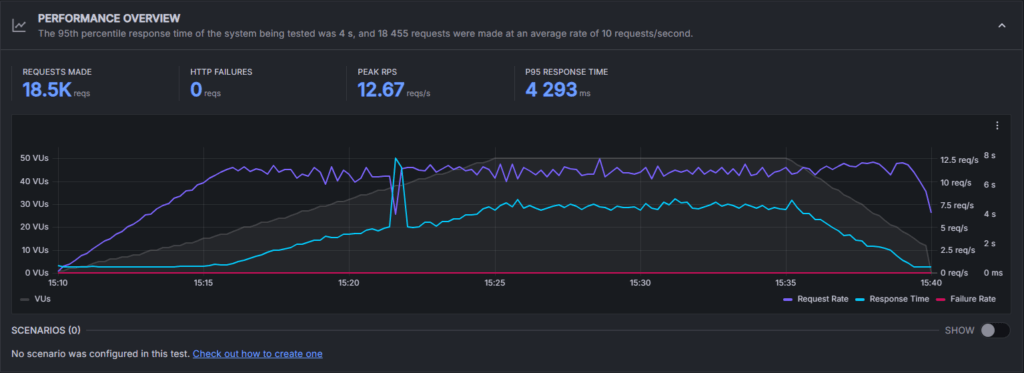
Task: Click the 40 VUs axis label
Action: click(x=35, y=182)
